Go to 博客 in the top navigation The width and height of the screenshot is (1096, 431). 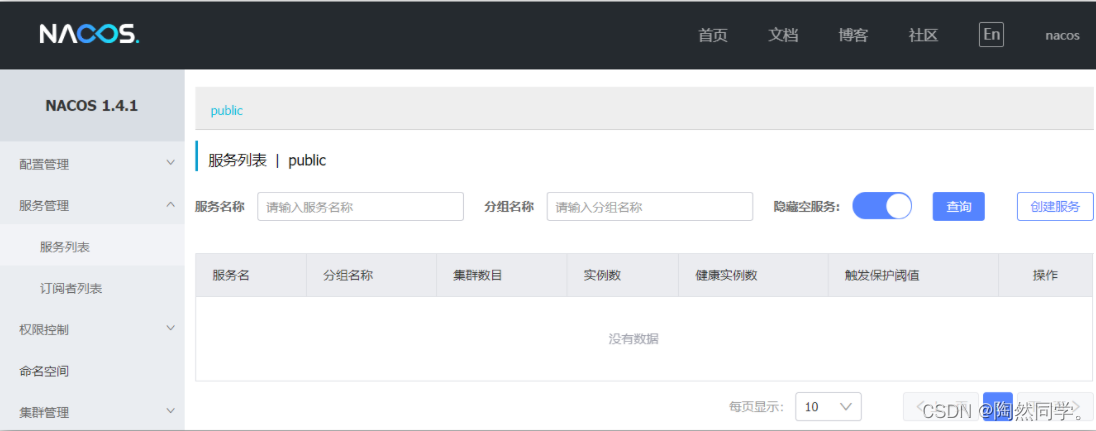pyautogui.click(x=853, y=35)
